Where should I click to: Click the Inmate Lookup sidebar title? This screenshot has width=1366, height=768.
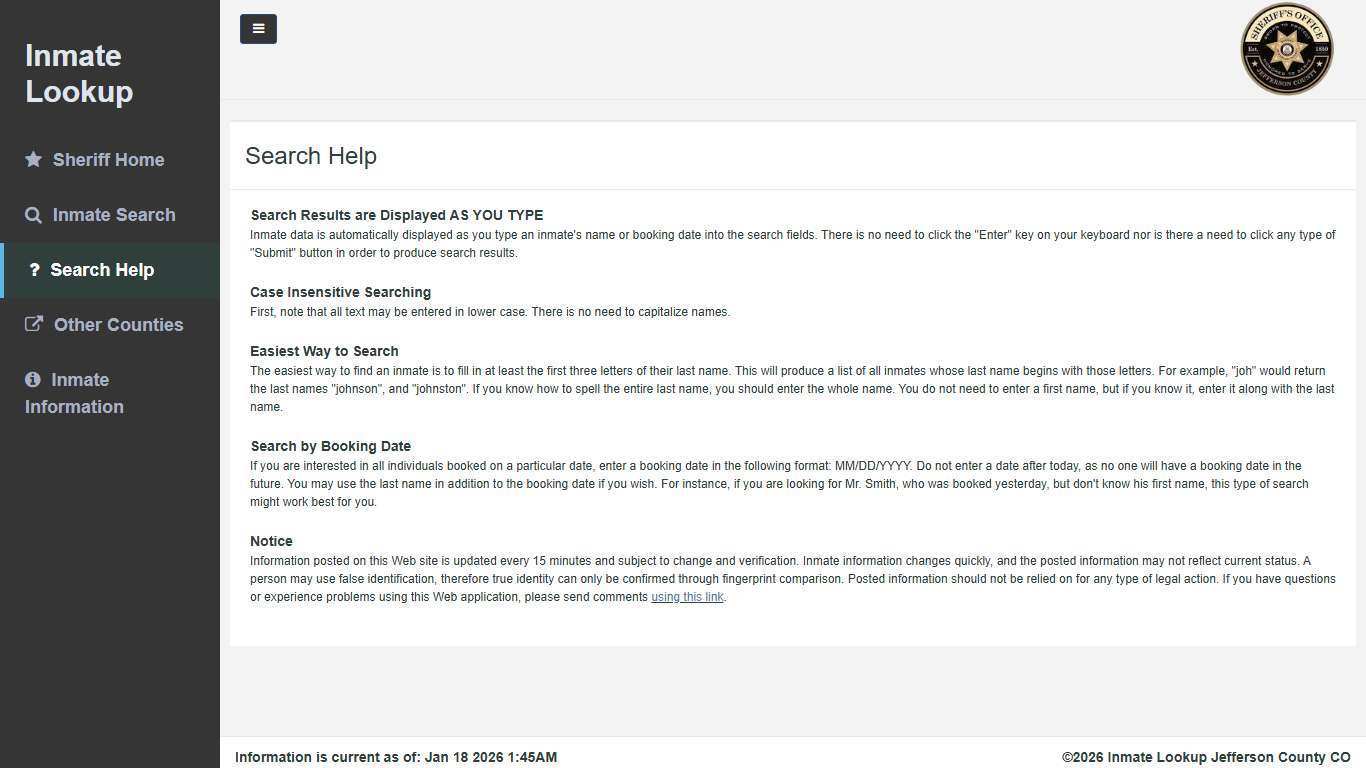click(x=79, y=73)
